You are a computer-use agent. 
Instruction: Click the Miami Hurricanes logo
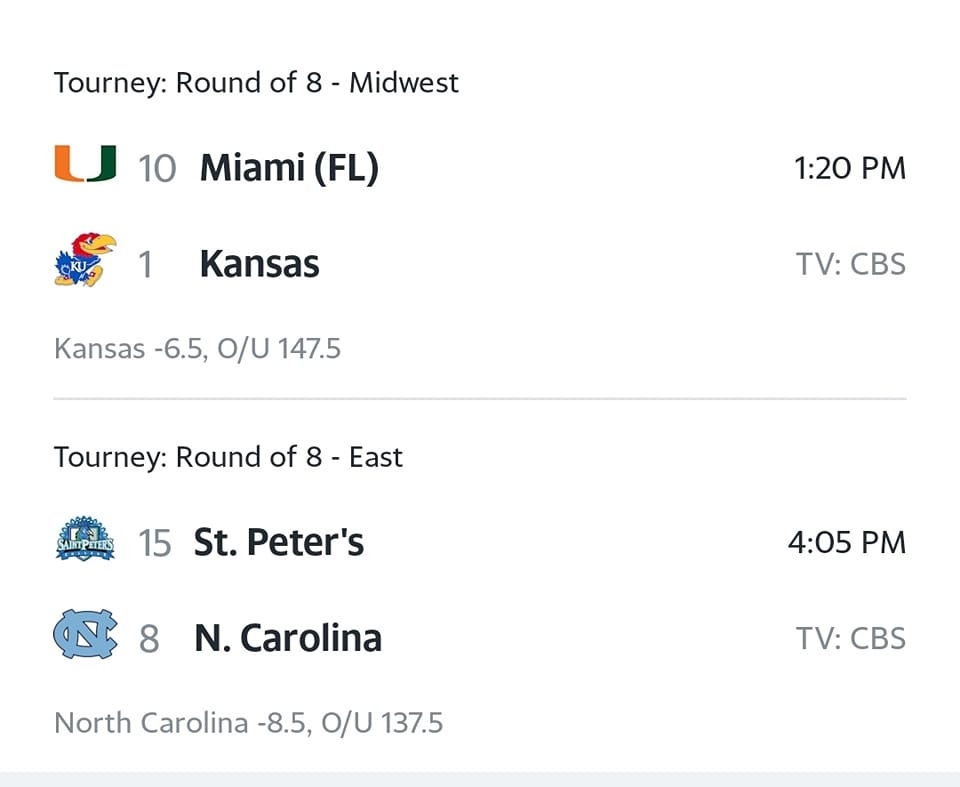click(x=85, y=166)
